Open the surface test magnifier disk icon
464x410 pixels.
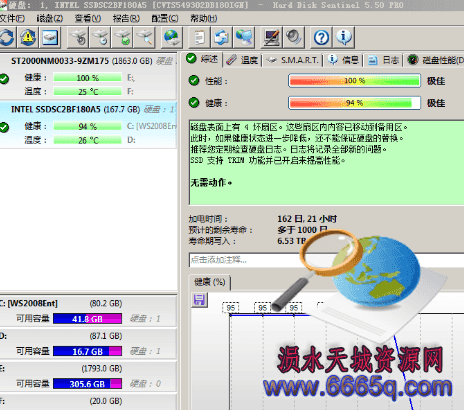145,37
